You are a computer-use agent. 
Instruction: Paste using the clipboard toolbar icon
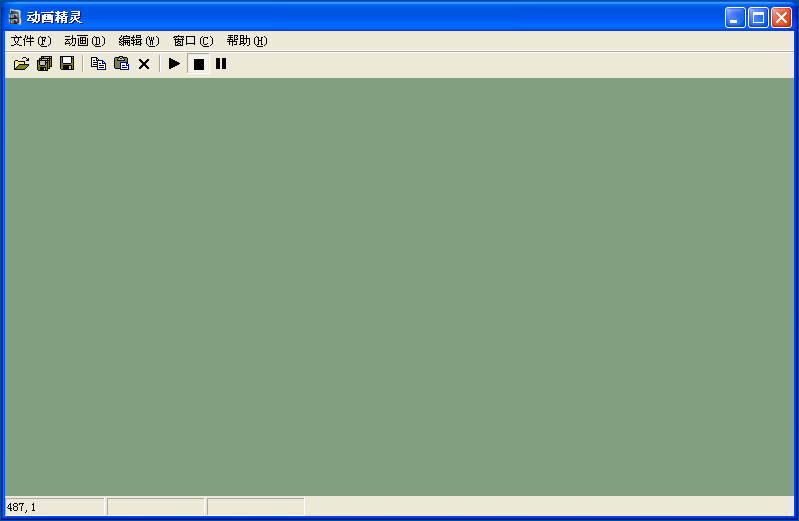click(121, 64)
